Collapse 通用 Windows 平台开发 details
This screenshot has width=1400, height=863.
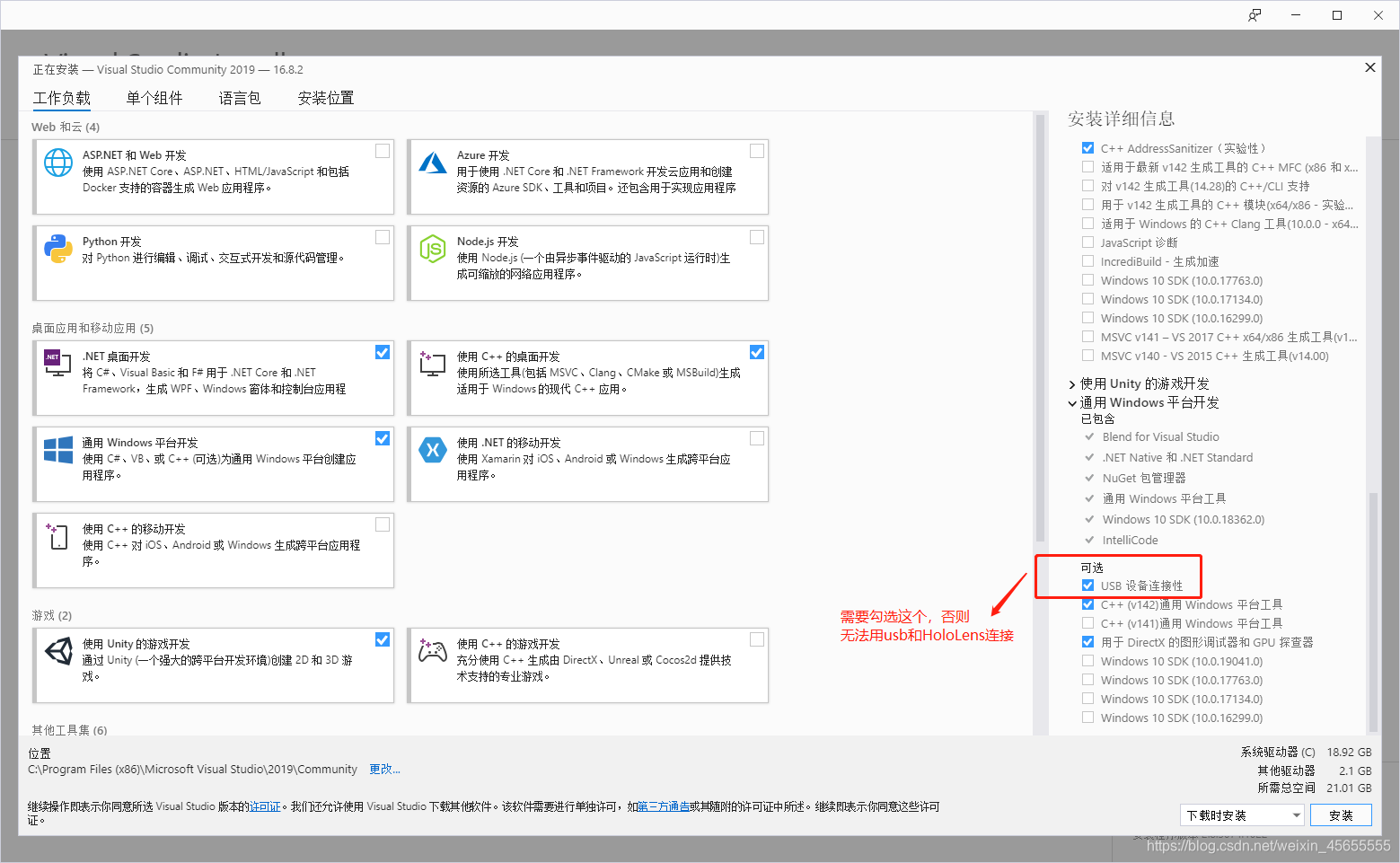pyautogui.click(x=1072, y=403)
